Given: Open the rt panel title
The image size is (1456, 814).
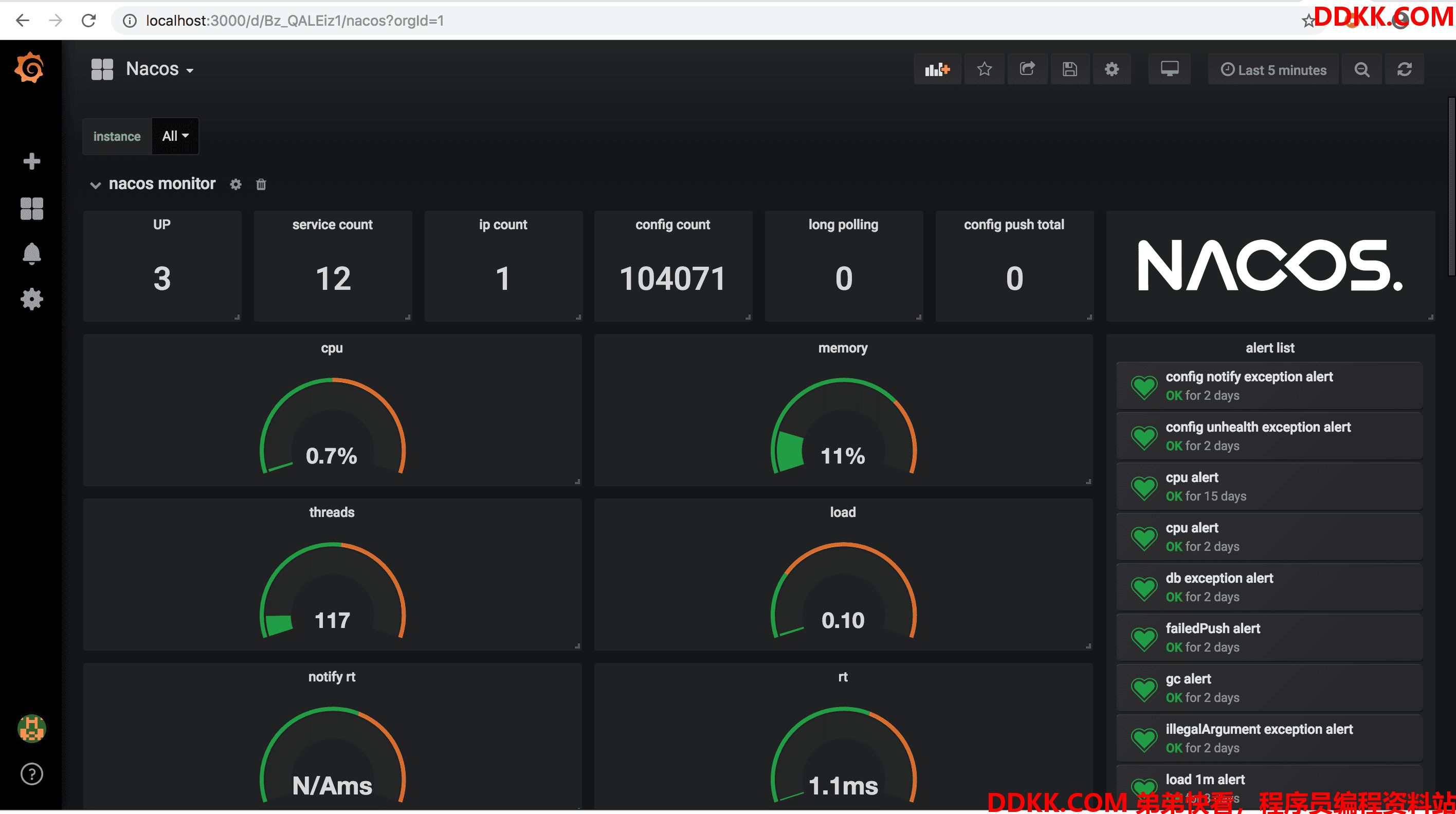Looking at the screenshot, I should click(x=843, y=677).
